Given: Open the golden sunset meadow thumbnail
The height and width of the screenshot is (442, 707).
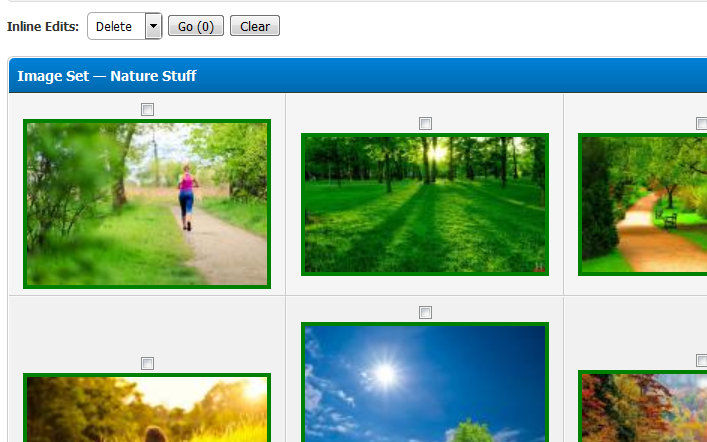Looking at the screenshot, I should point(147,408).
